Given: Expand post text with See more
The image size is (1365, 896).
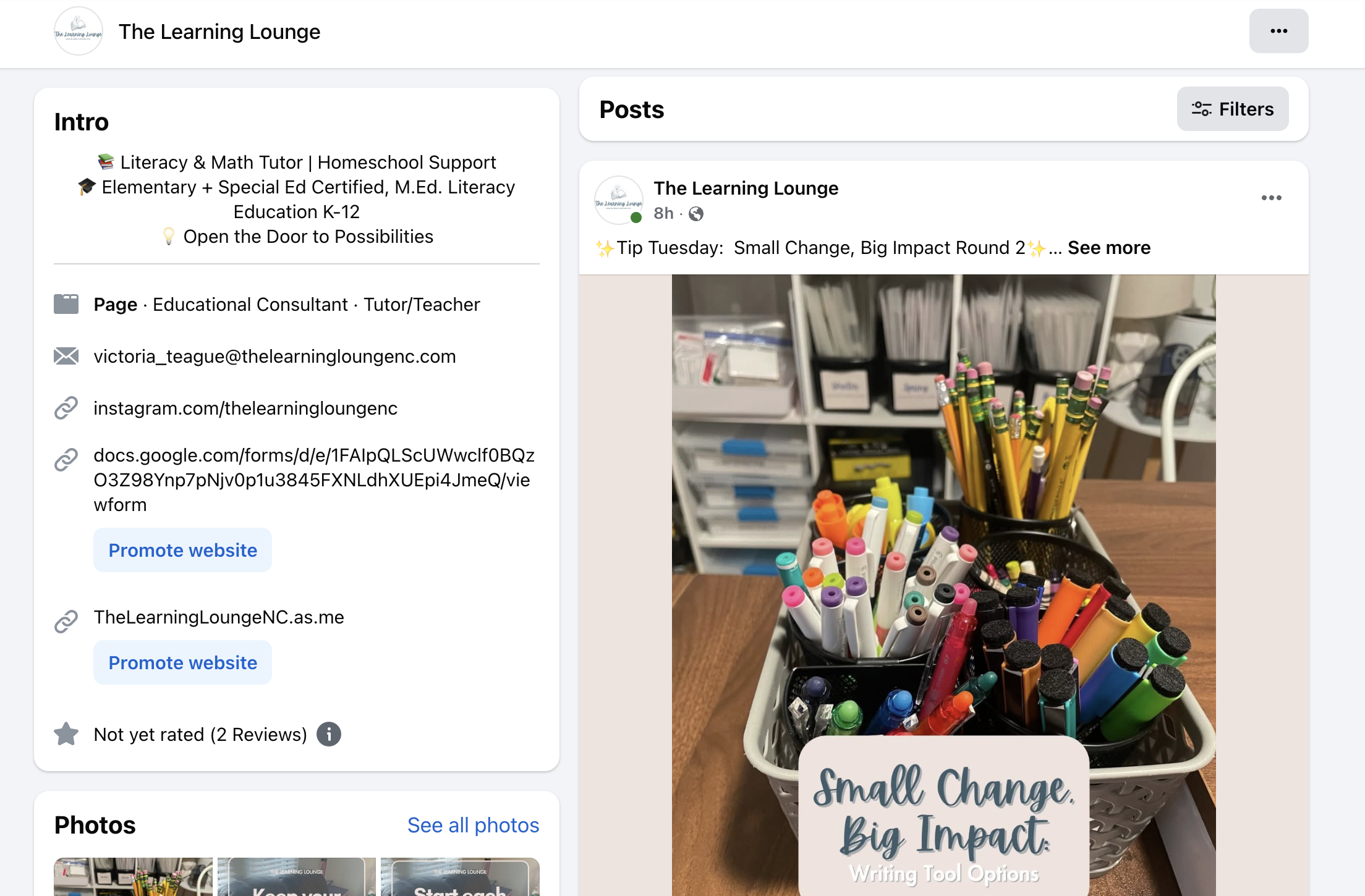Looking at the screenshot, I should pyautogui.click(x=1108, y=248).
